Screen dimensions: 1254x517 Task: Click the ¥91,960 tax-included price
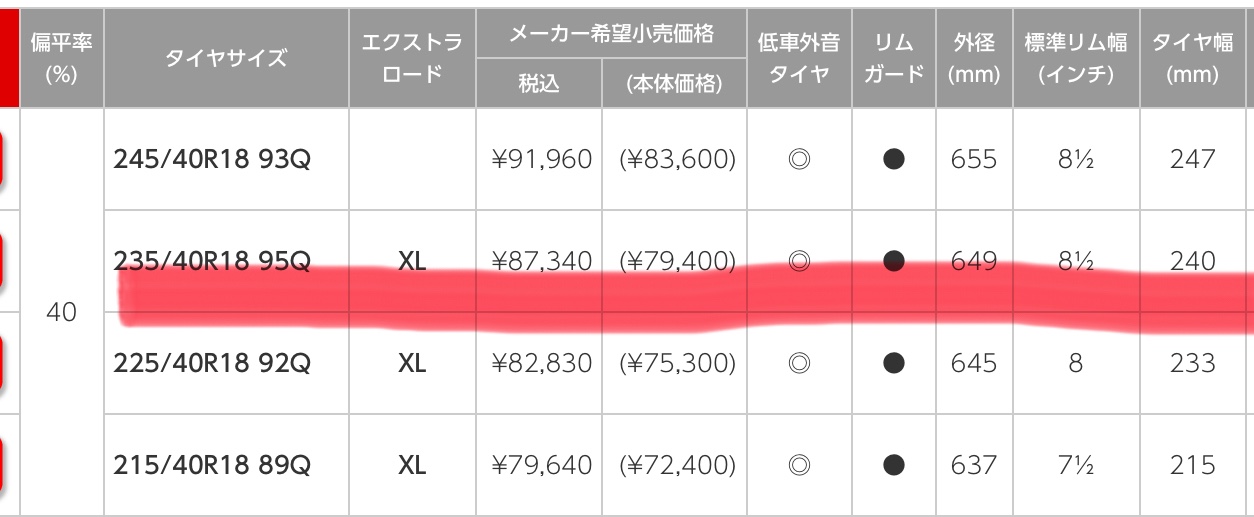pos(541,159)
